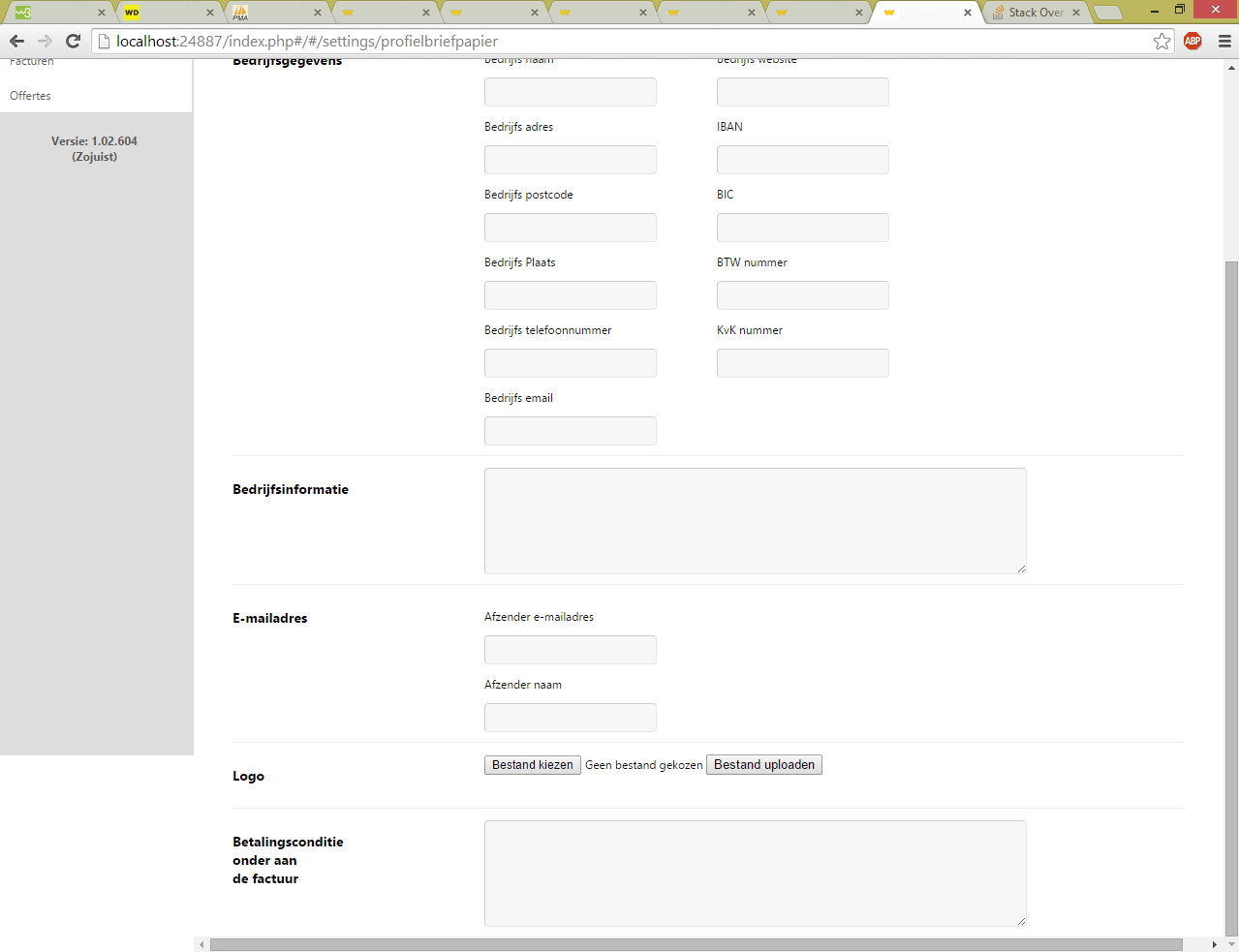Focus the Bedrijfs adres field
The width and height of the screenshot is (1239, 952).
(571, 160)
